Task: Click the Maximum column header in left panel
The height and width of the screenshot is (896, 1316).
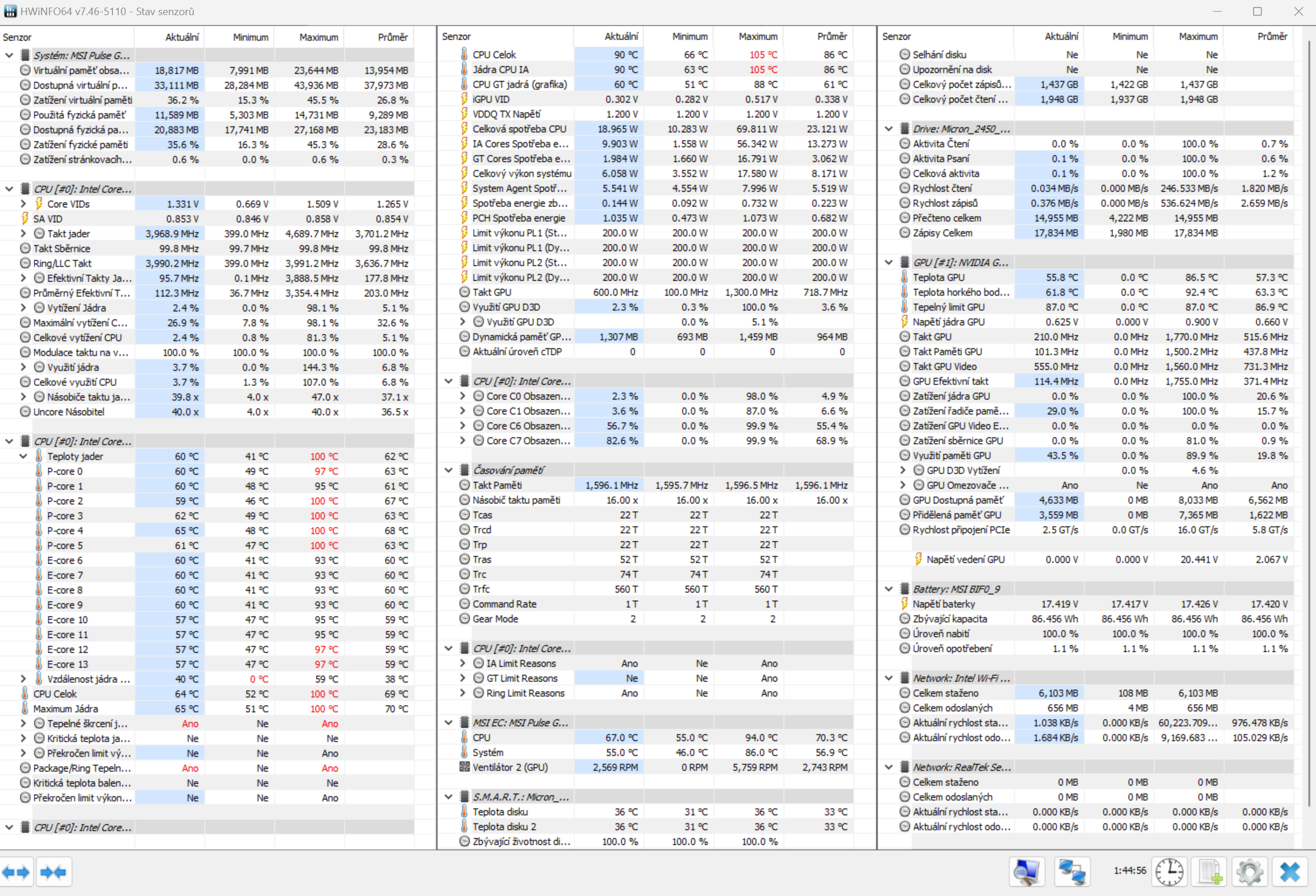Action: pos(318,37)
